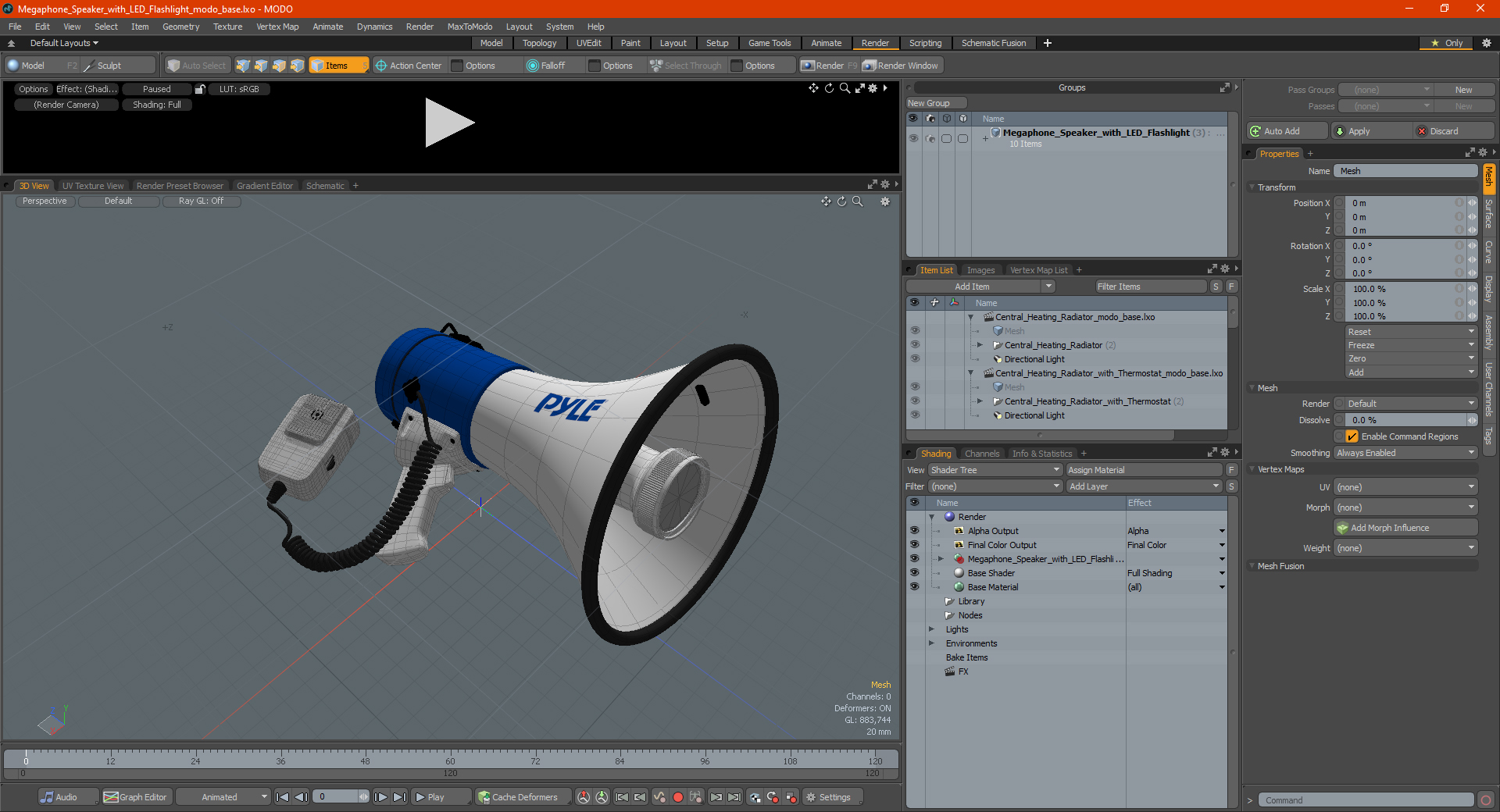Screen dimensions: 1500x812
Task: Toggle visibility of Base Shader
Action: pyautogui.click(x=914, y=573)
